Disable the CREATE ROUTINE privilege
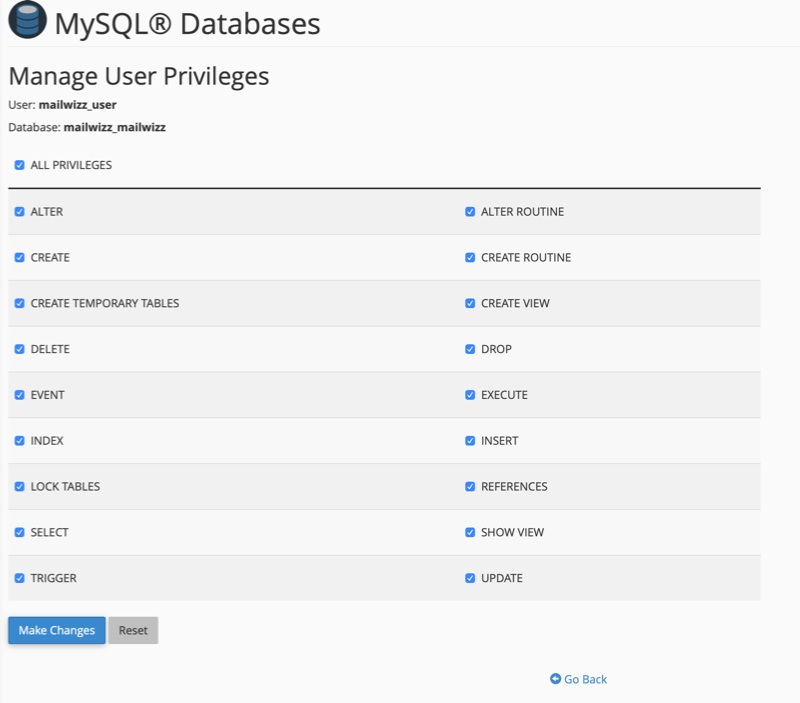Viewport: 800px width, 703px height. pos(470,258)
